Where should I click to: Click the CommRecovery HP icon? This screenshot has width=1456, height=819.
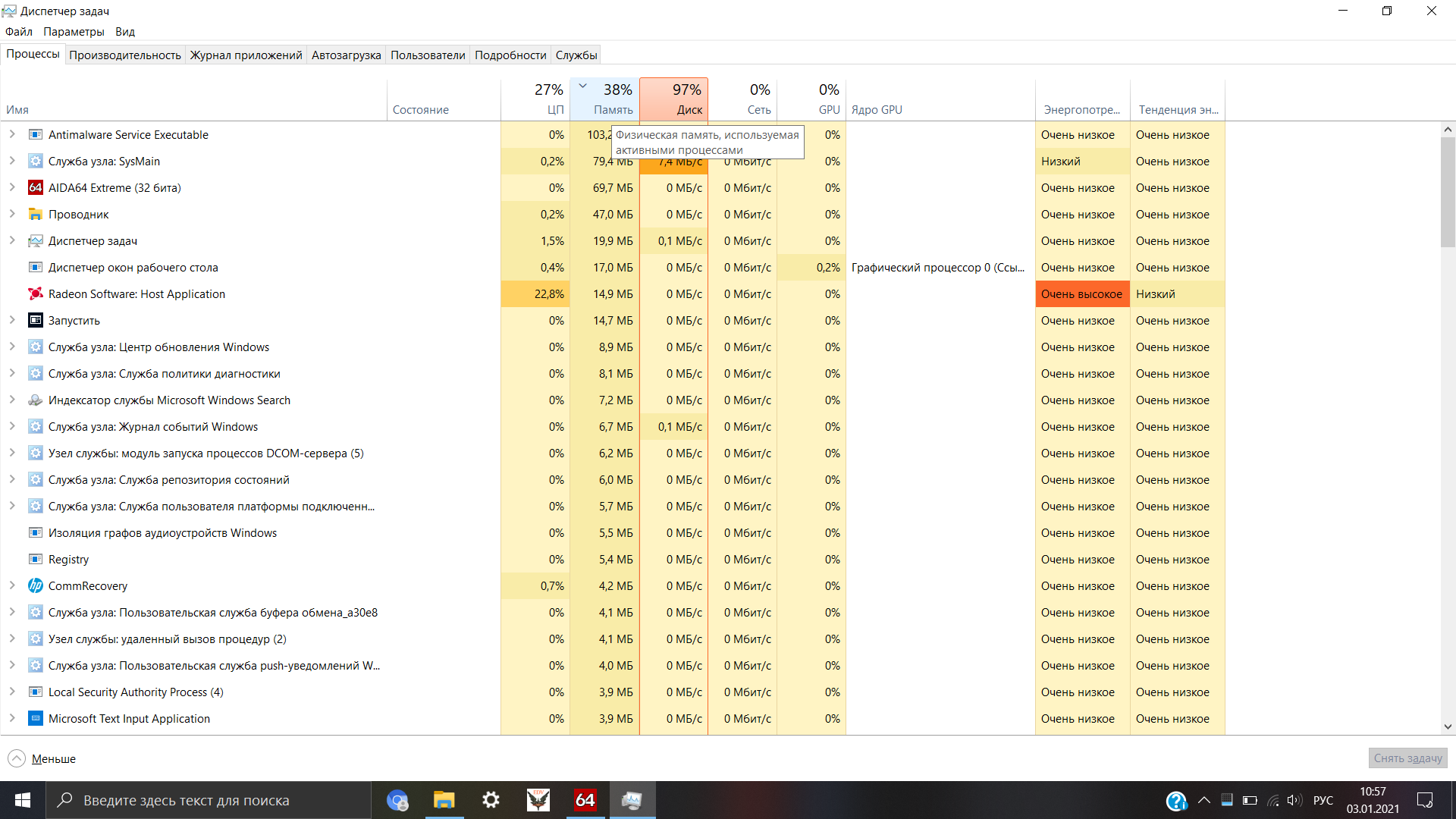click(x=35, y=586)
